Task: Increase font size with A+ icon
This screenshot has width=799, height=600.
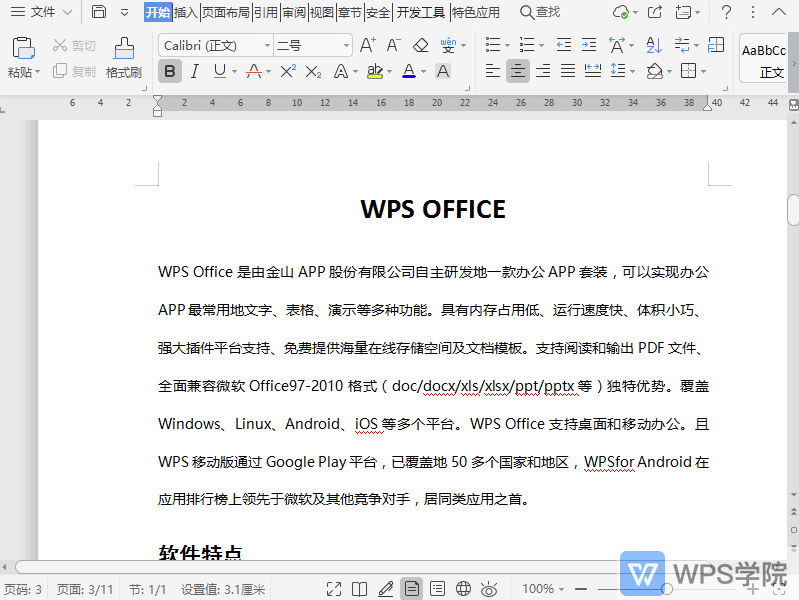Action: coord(367,45)
